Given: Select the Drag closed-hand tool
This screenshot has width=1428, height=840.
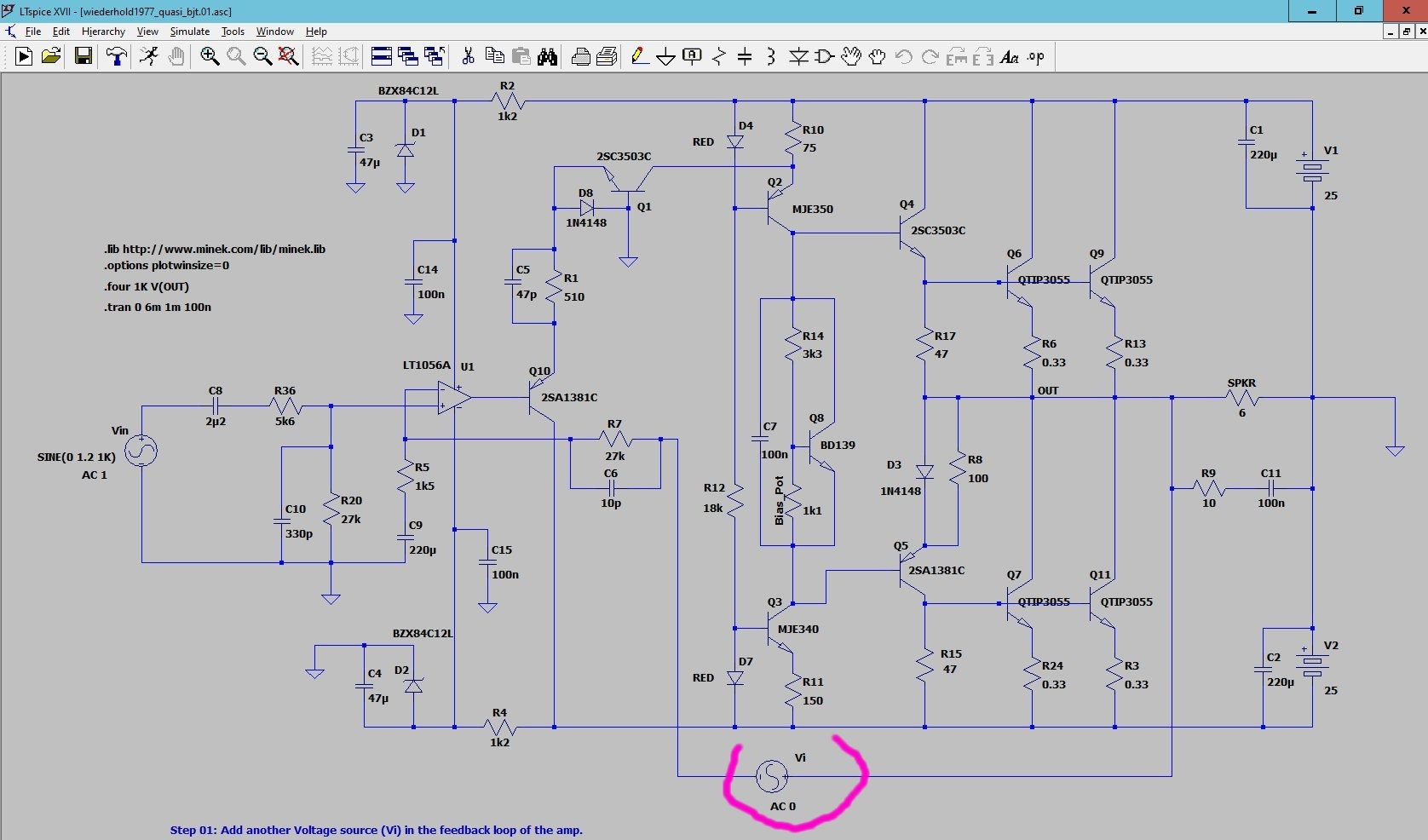Looking at the screenshot, I should [877, 56].
